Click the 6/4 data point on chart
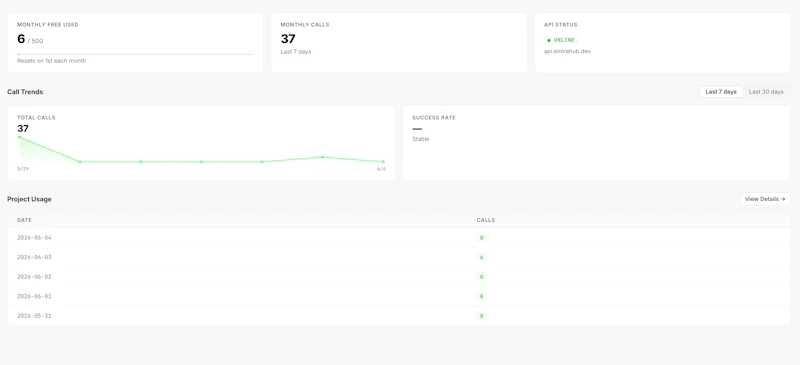 coord(383,162)
